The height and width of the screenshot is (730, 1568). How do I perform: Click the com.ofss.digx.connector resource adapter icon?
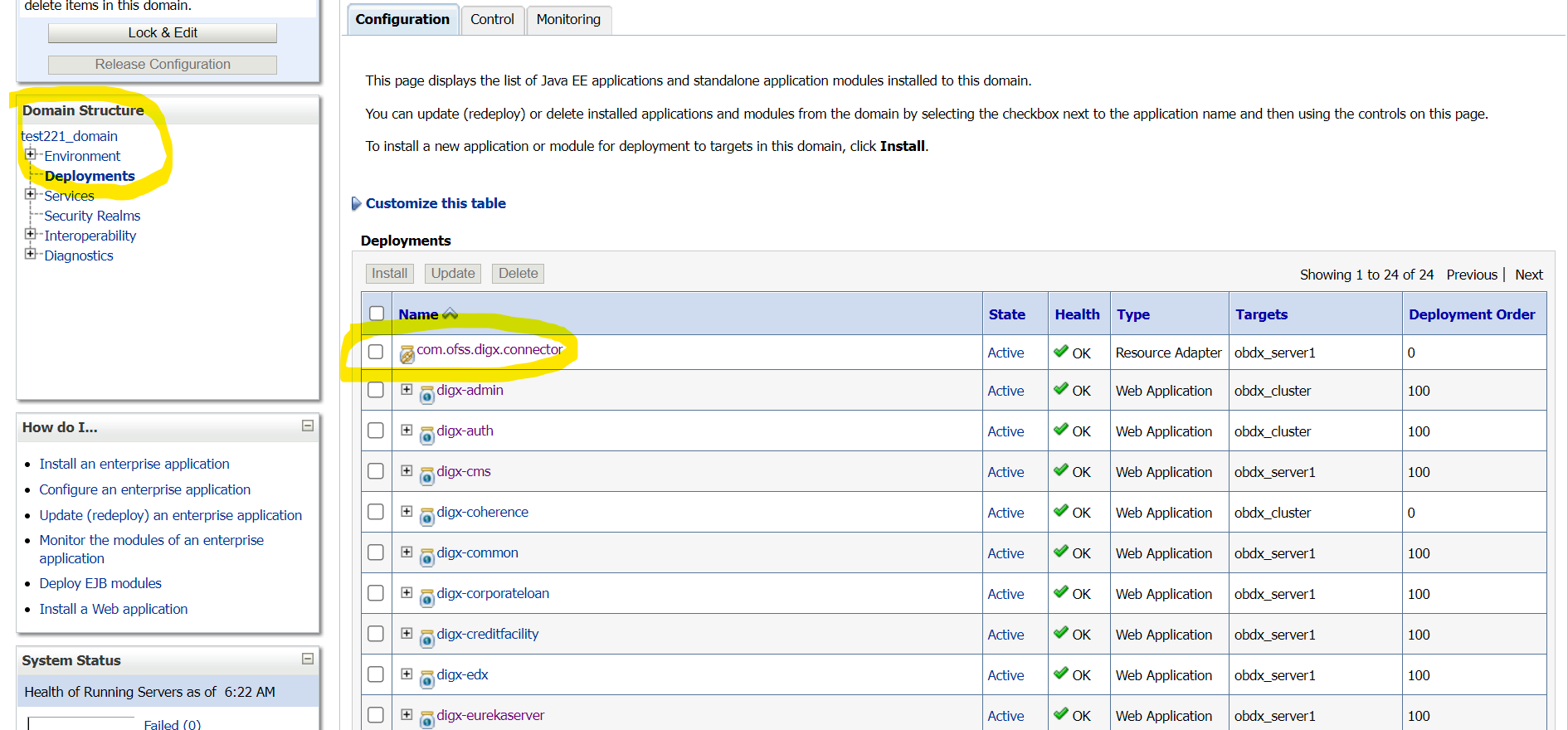pos(407,354)
